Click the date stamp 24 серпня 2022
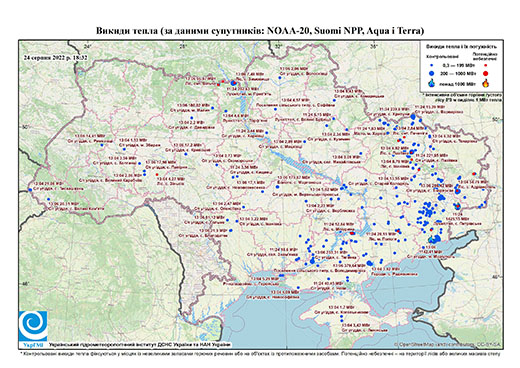 pos(55,57)
